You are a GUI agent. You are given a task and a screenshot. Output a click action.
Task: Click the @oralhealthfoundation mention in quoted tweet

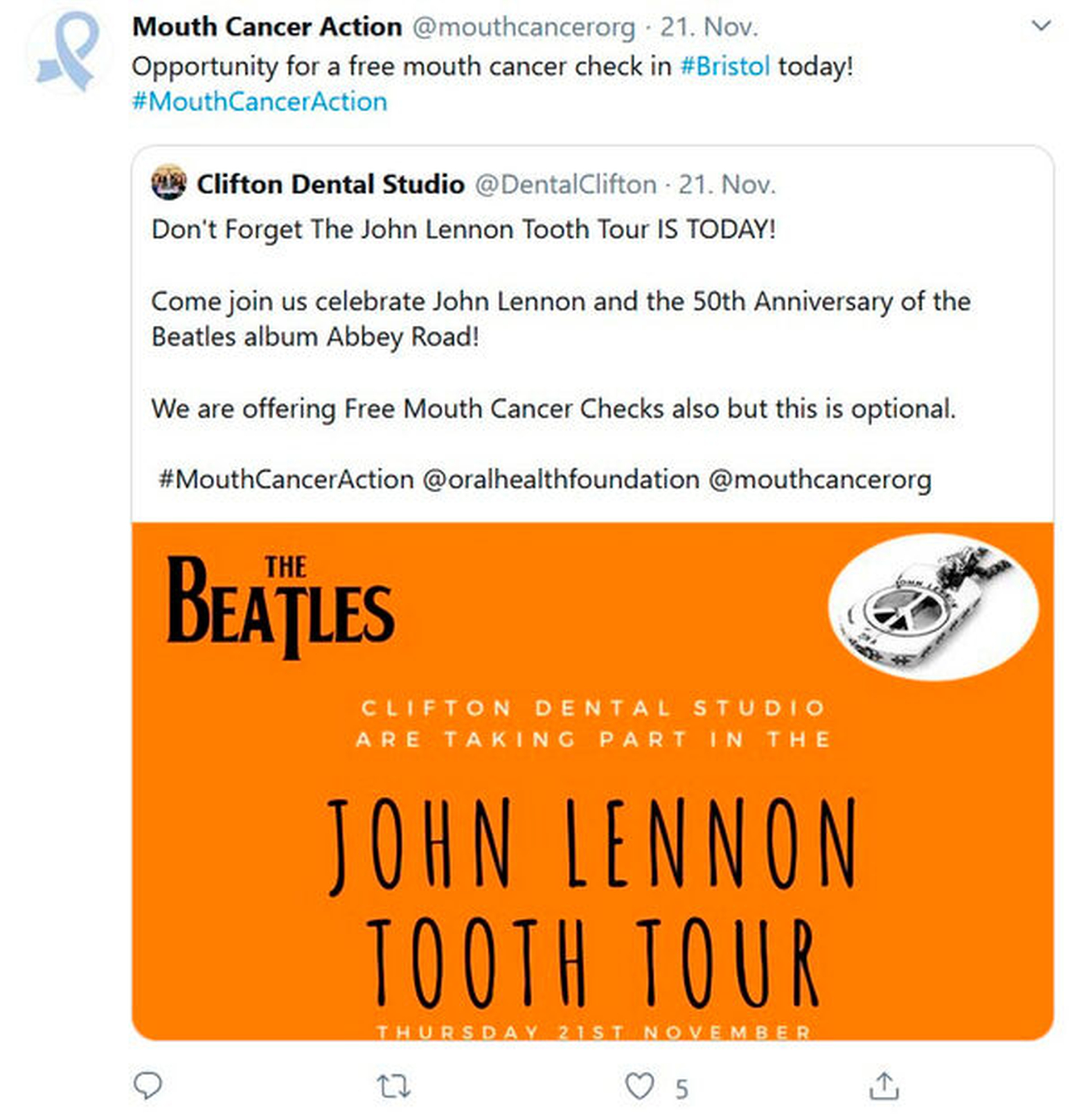click(561, 479)
